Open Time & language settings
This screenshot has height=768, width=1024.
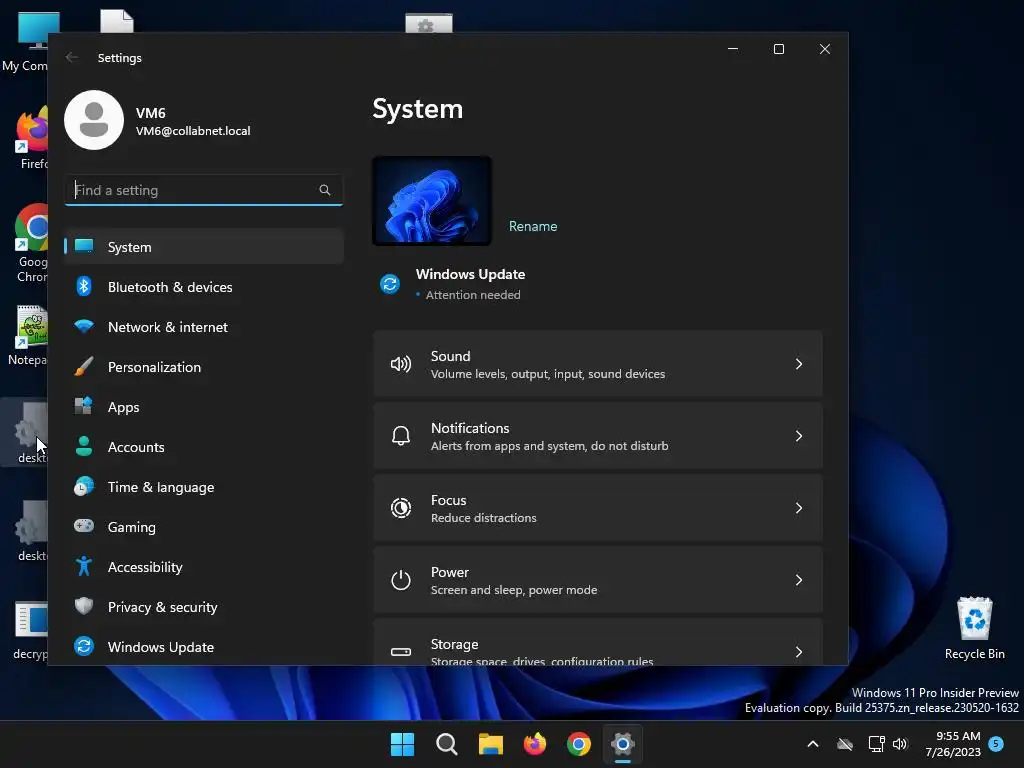[204, 487]
